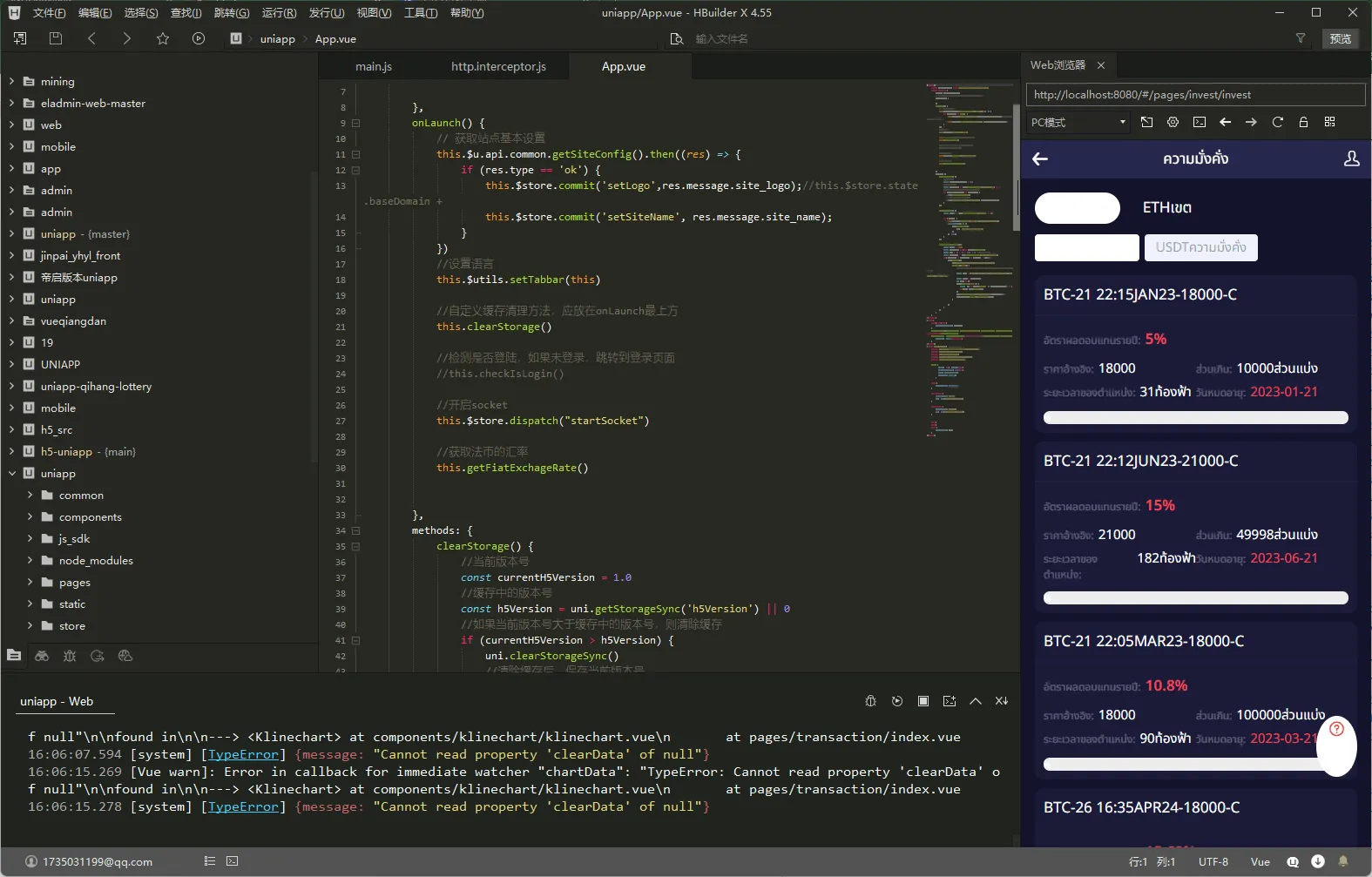The width and height of the screenshot is (1372, 877).
Task: Click the progress bar under BTC-21 22:15JAN23-18000-C
Action: (1195, 418)
